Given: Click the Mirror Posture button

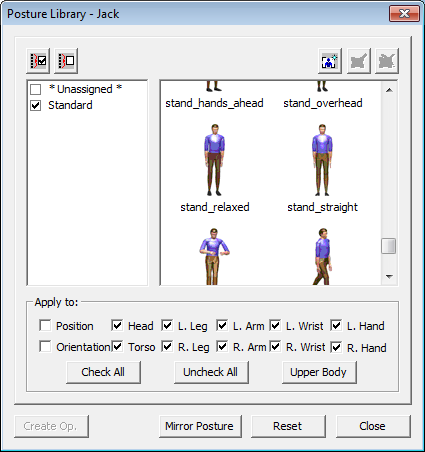Looking at the screenshot, I should click(x=200, y=426).
